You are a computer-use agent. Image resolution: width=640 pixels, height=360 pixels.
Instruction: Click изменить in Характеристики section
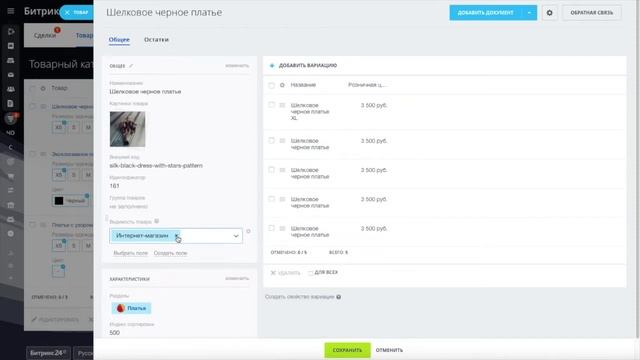click(237, 278)
